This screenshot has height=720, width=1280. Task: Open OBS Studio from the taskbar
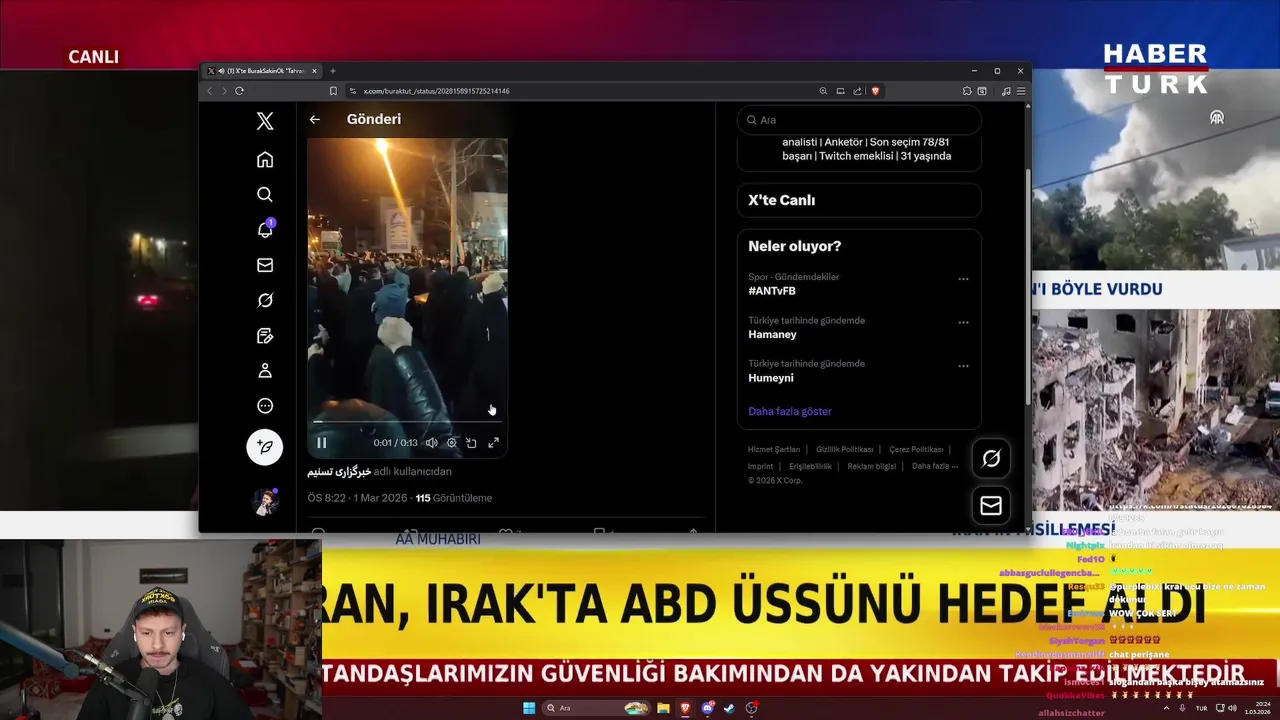coord(751,708)
